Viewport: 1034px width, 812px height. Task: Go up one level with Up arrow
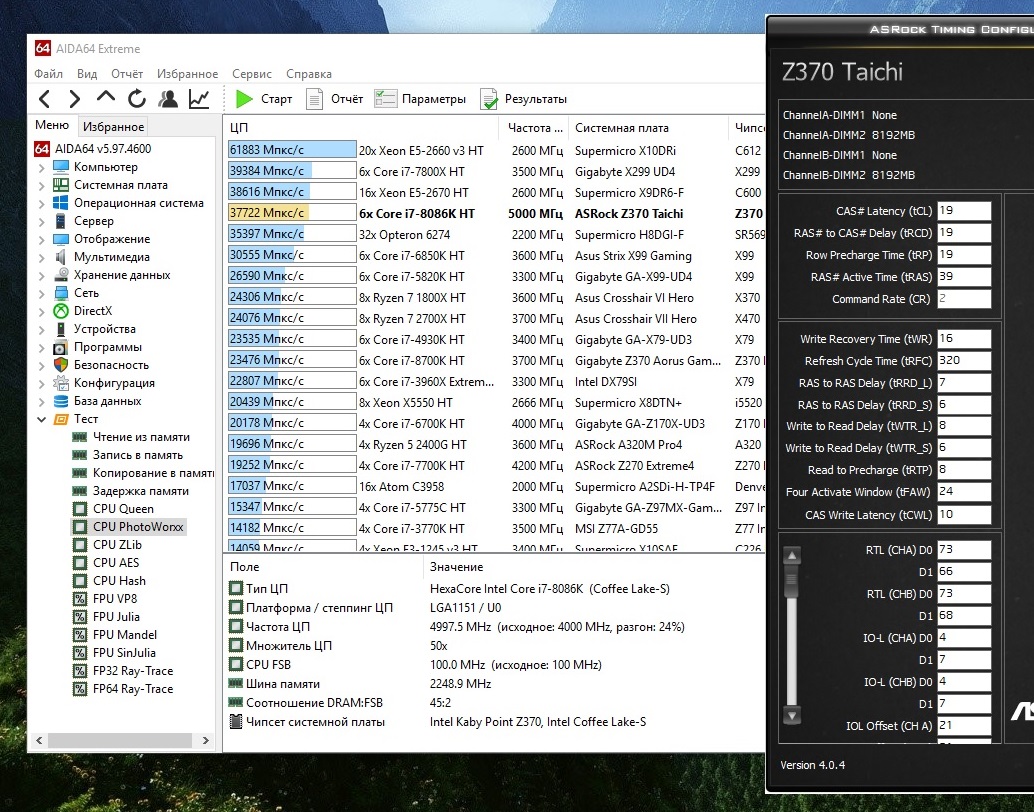[106, 98]
